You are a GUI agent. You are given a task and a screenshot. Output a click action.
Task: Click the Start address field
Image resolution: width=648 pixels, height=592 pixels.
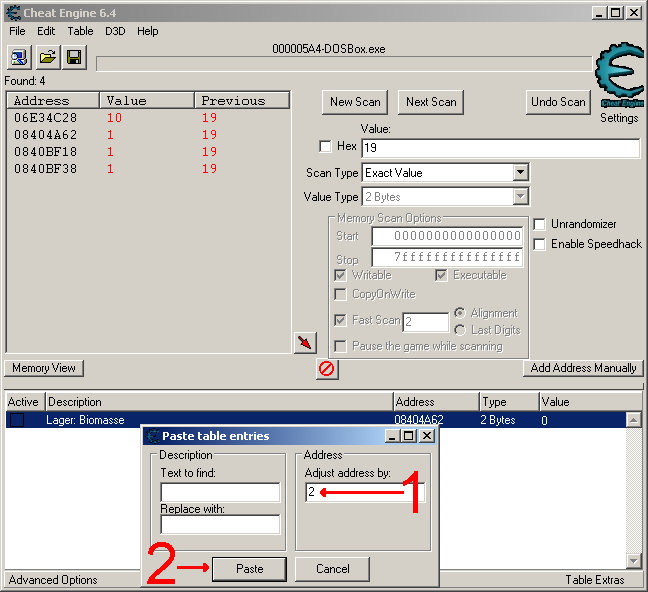click(x=447, y=236)
